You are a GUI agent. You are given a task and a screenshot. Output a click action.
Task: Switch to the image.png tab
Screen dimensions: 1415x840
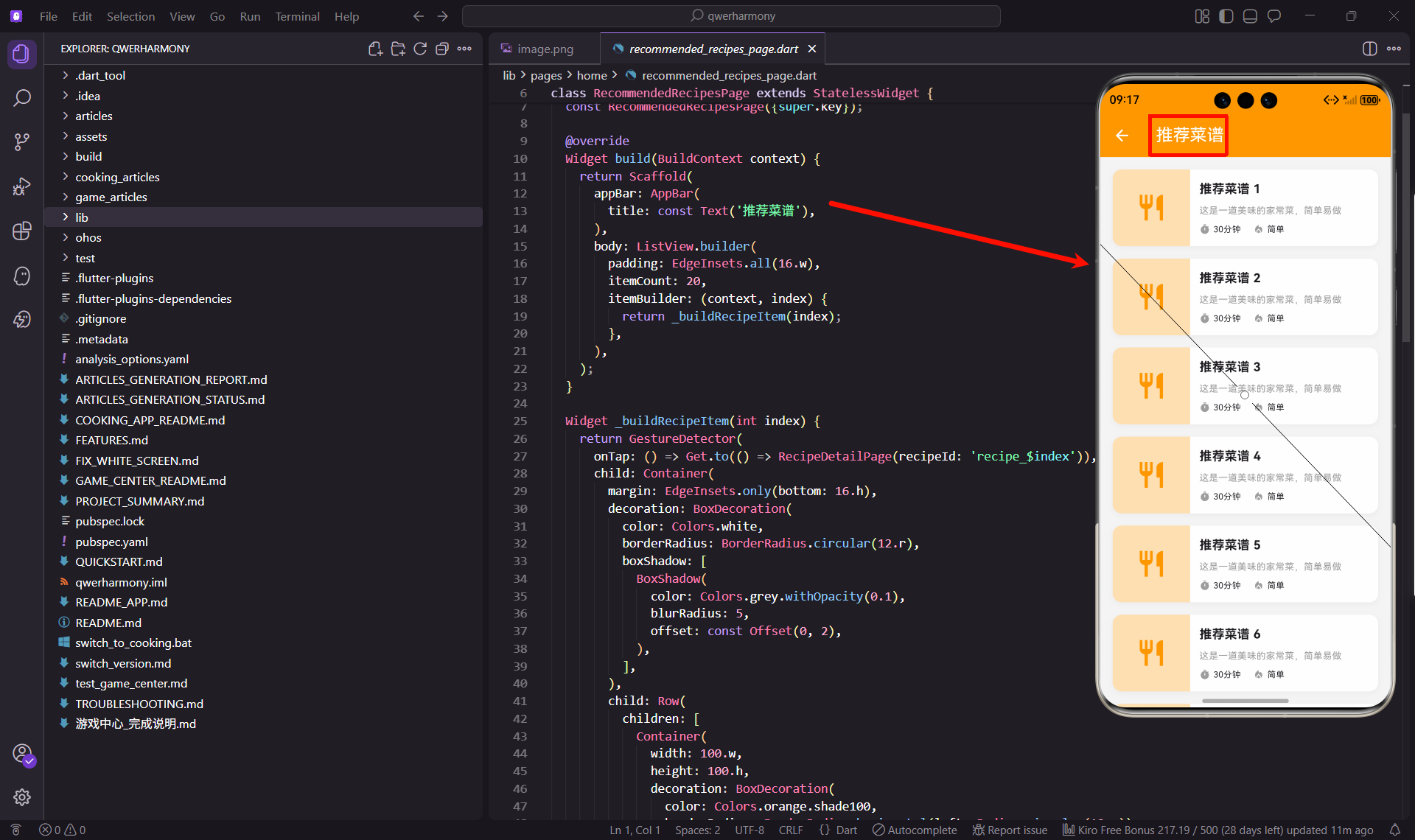pos(545,49)
